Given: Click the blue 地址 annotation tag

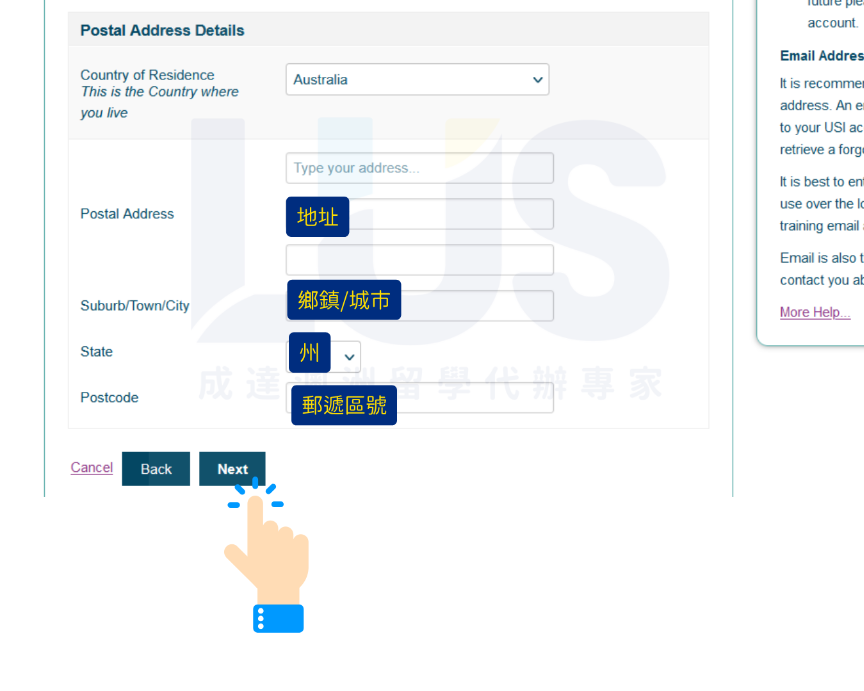Looking at the screenshot, I should [x=317, y=216].
